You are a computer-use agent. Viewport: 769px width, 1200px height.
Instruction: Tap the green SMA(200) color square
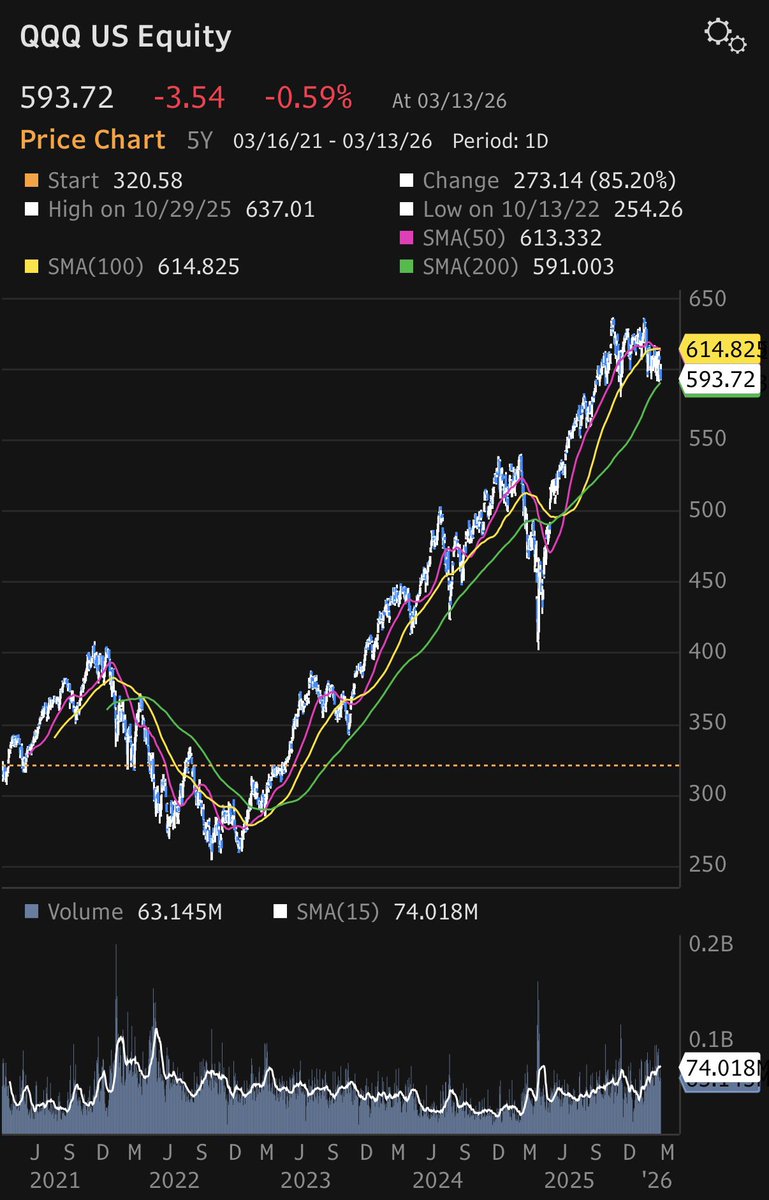(406, 267)
